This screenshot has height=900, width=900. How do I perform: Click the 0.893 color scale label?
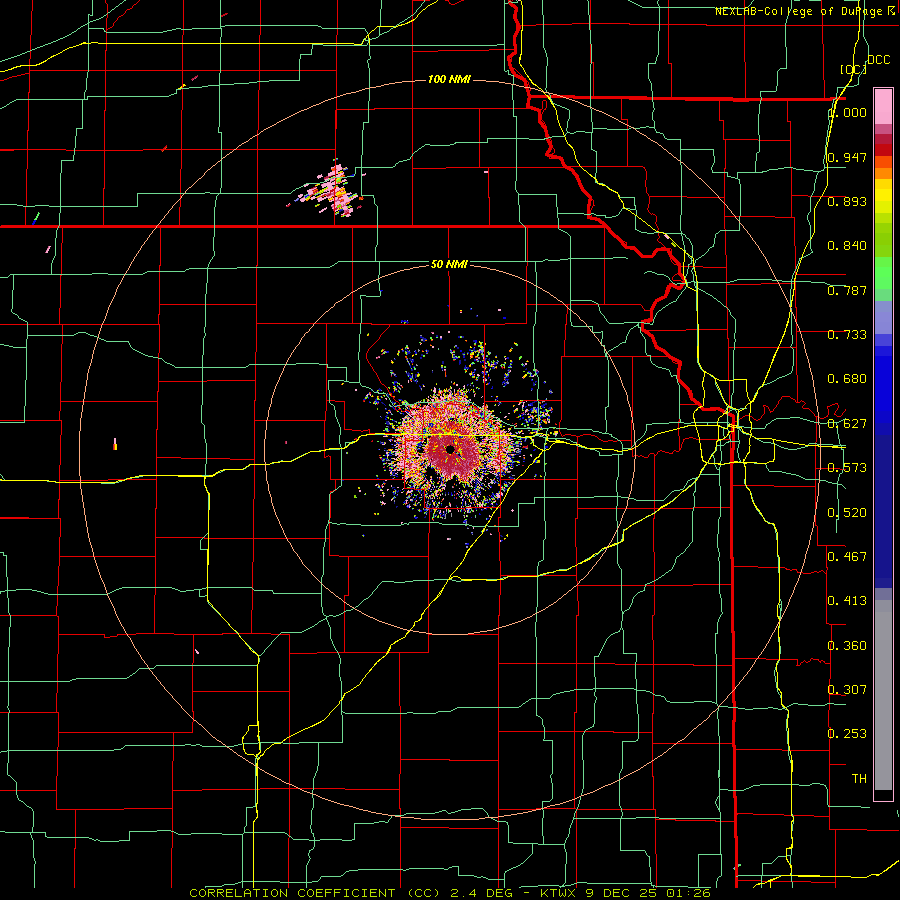tap(847, 201)
